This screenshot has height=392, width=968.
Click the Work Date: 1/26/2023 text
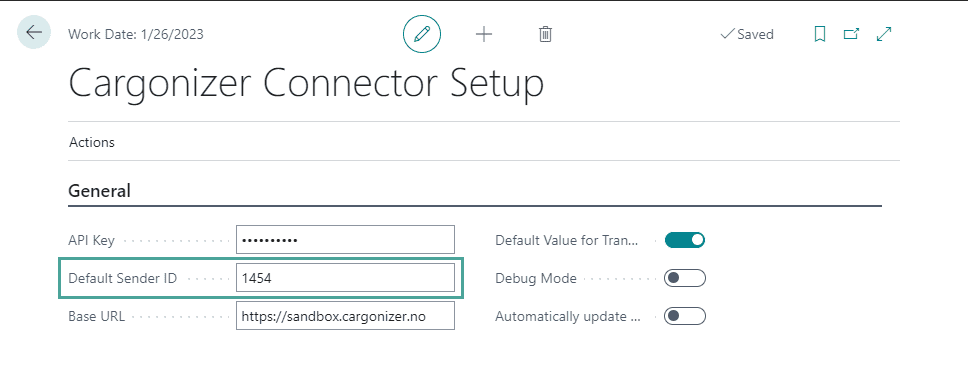coord(136,34)
